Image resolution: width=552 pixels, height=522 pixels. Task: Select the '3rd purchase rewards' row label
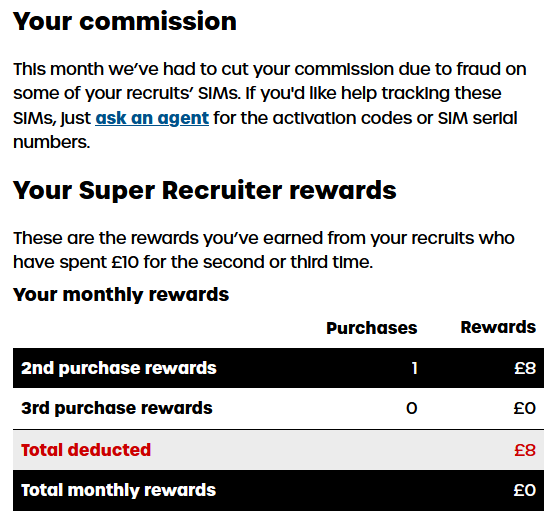(117, 408)
